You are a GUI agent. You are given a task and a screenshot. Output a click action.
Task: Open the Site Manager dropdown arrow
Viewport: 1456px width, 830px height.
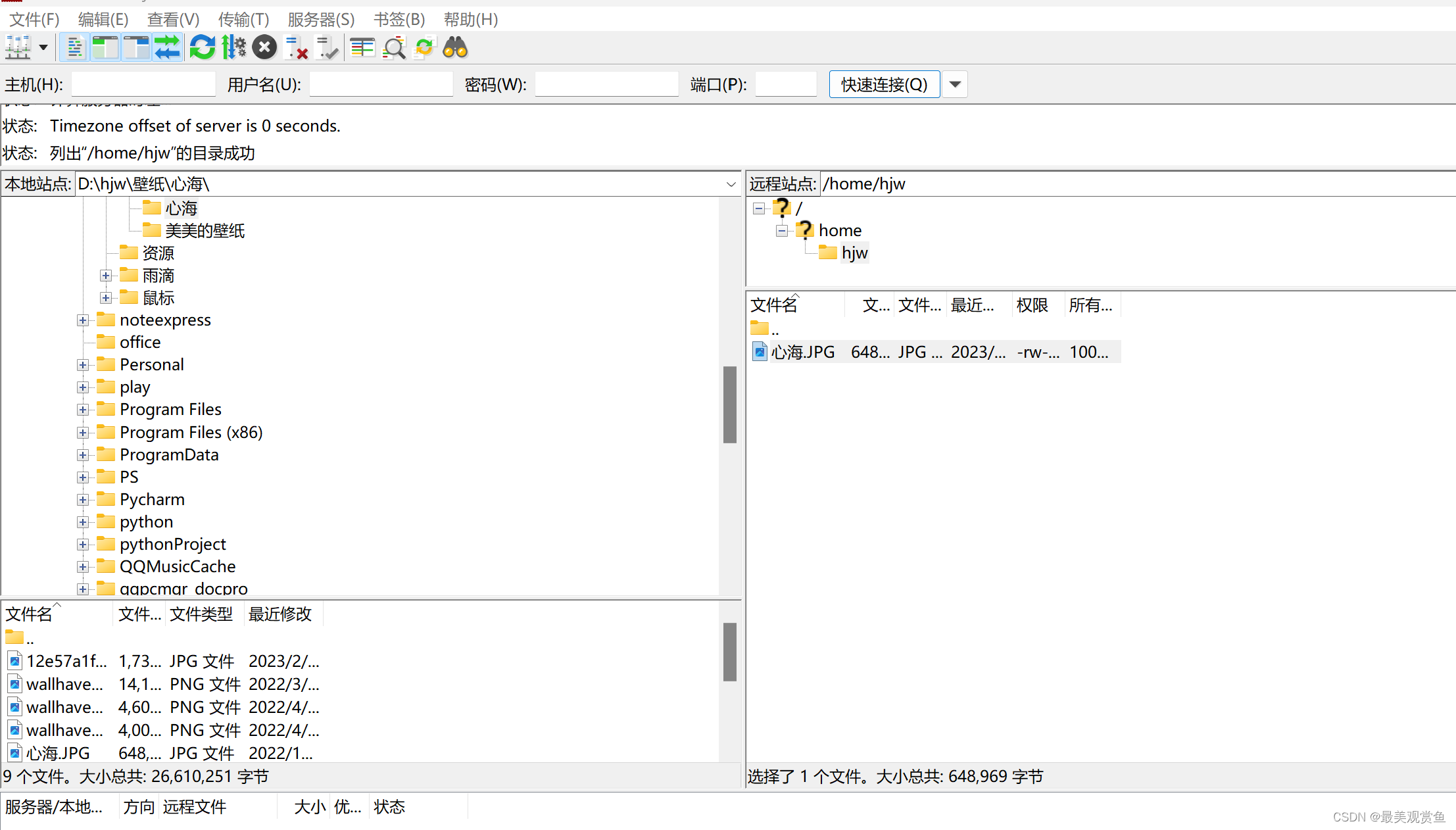(43, 48)
